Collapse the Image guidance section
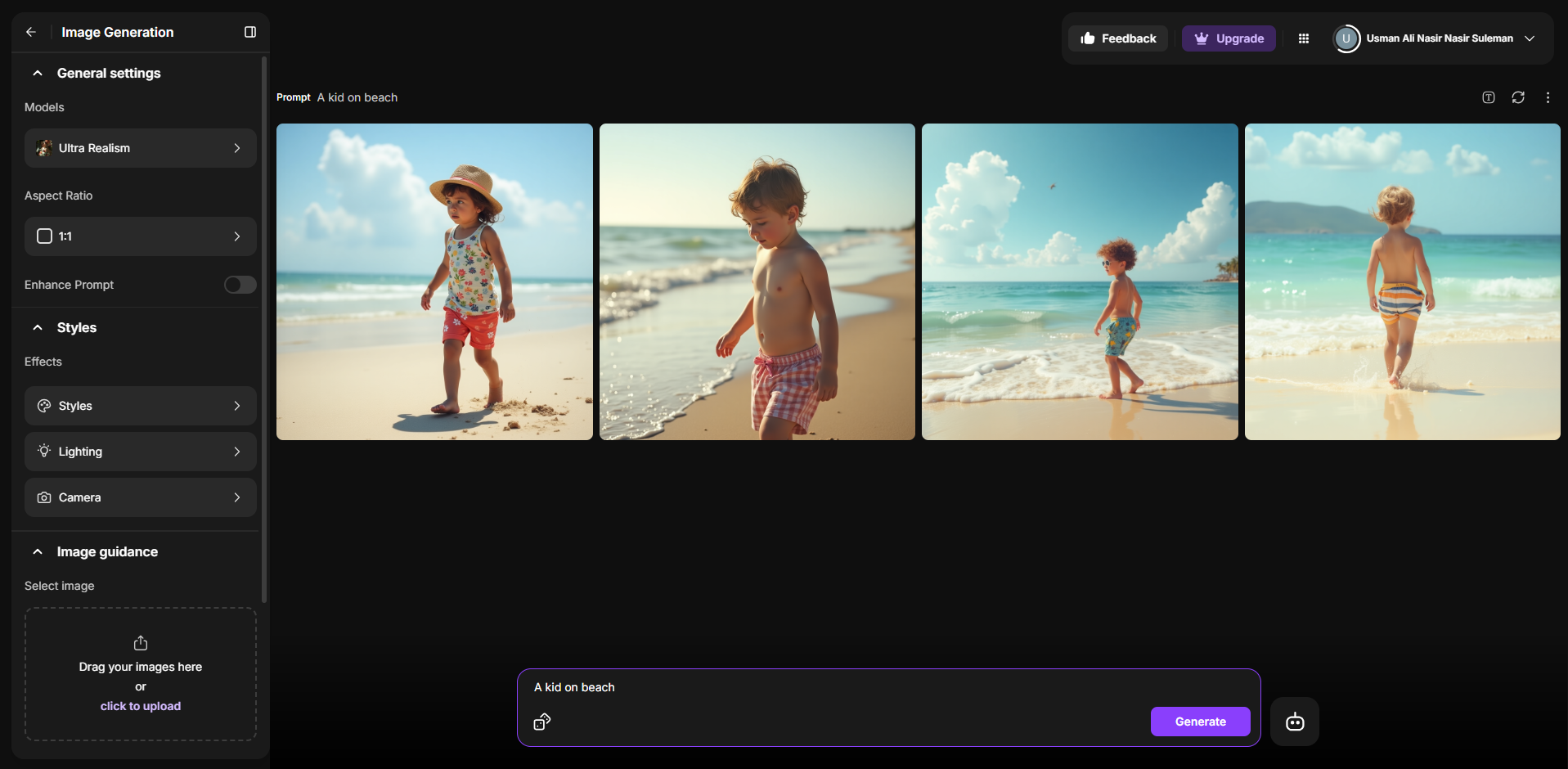The height and width of the screenshot is (769, 1568). (38, 551)
